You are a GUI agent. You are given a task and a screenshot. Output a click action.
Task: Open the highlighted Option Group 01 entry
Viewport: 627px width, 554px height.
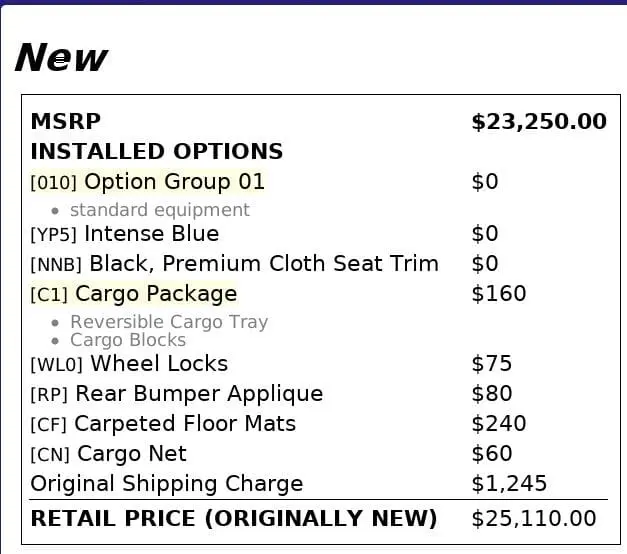tap(148, 182)
